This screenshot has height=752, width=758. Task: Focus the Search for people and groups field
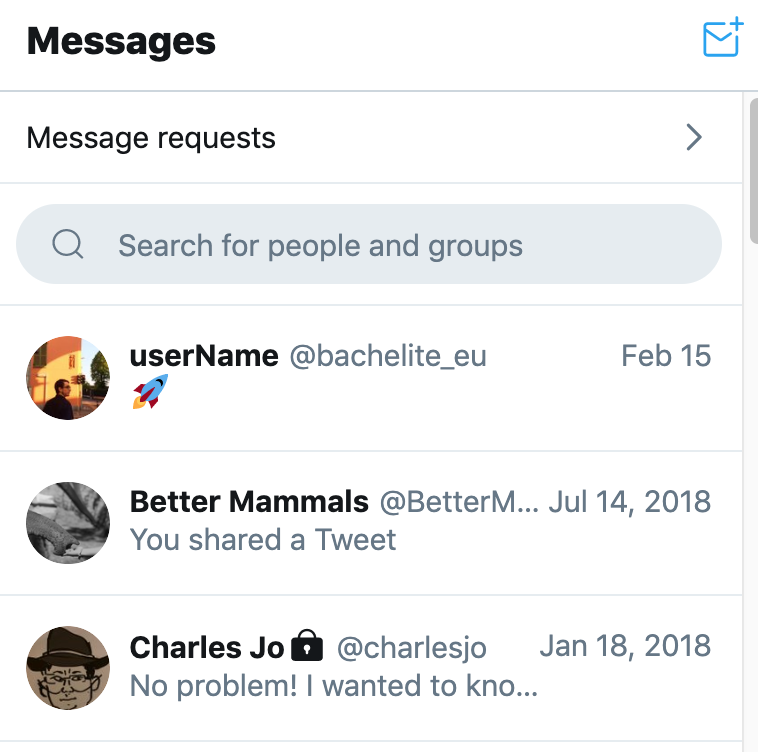click(x=369, y=244)
